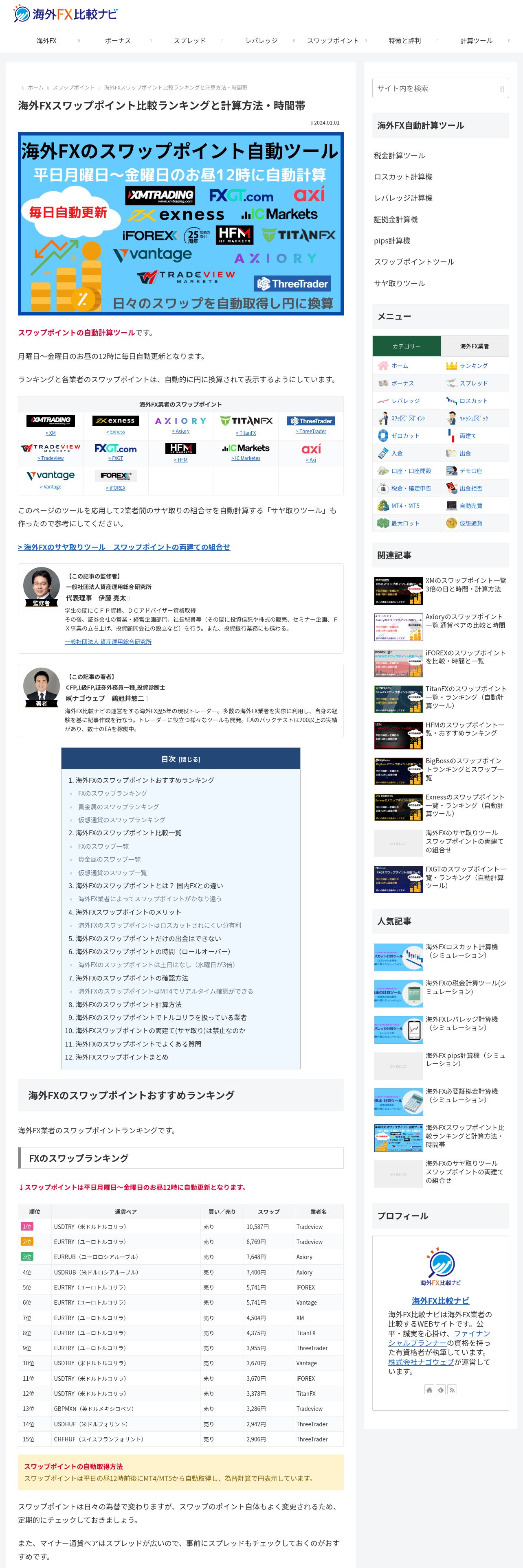This screenshot has height=1568, width=523.
Task: Collapse the 目次 with the 閉じる toggle
Action: (x=189, y=760)
